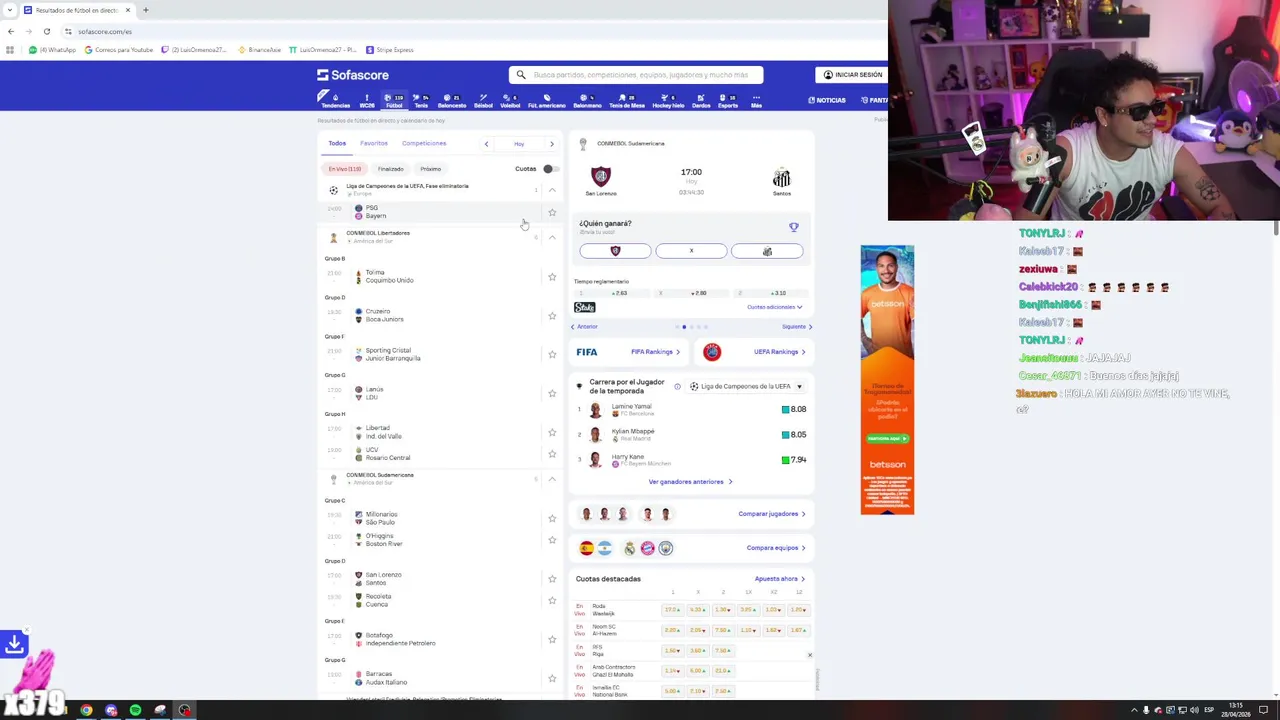Viewport: 1280px width, 720px height.
Task: Switch to the Todos tab
Action: point(337,143)
